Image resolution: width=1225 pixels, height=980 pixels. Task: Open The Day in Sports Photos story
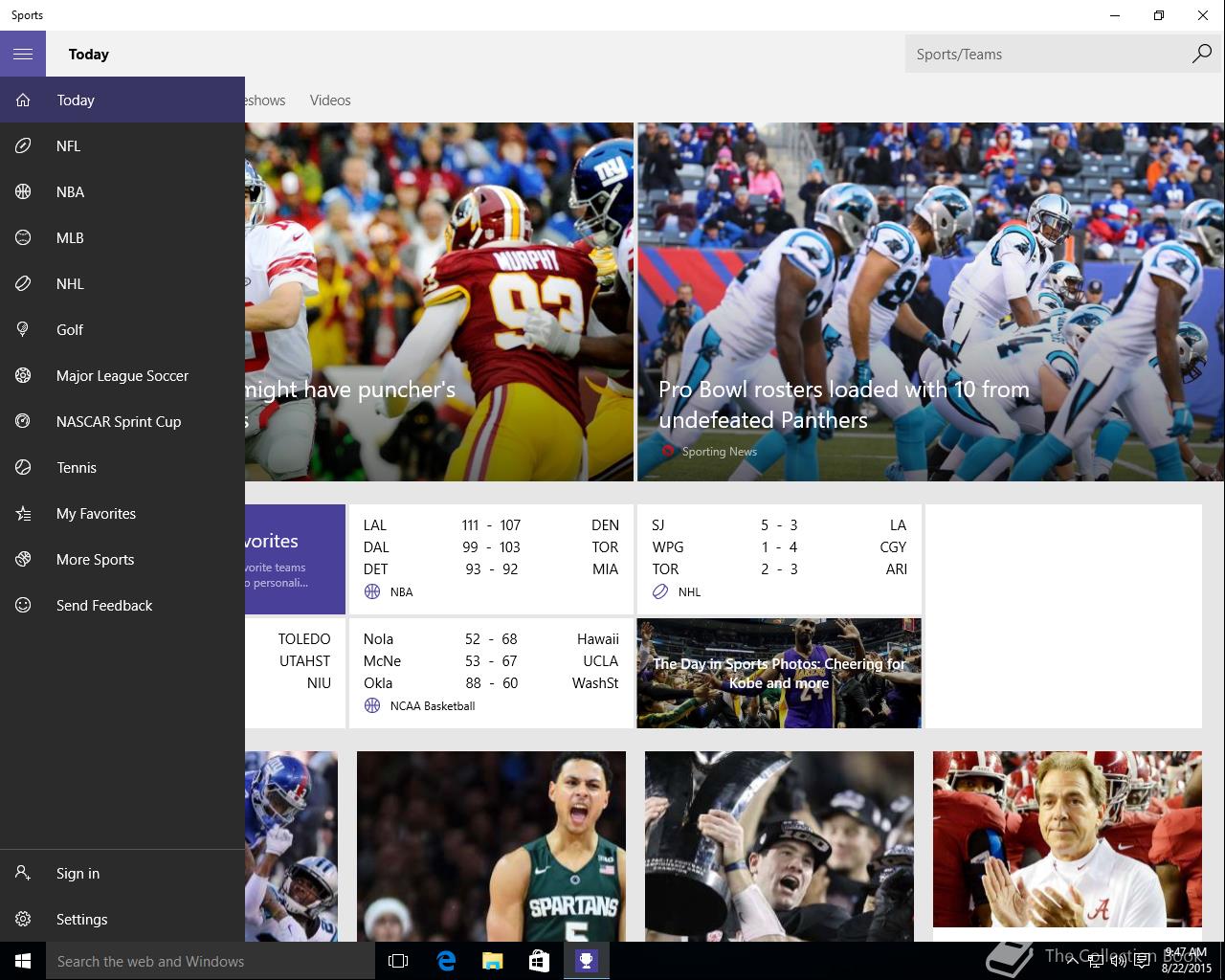coord(779,673)
